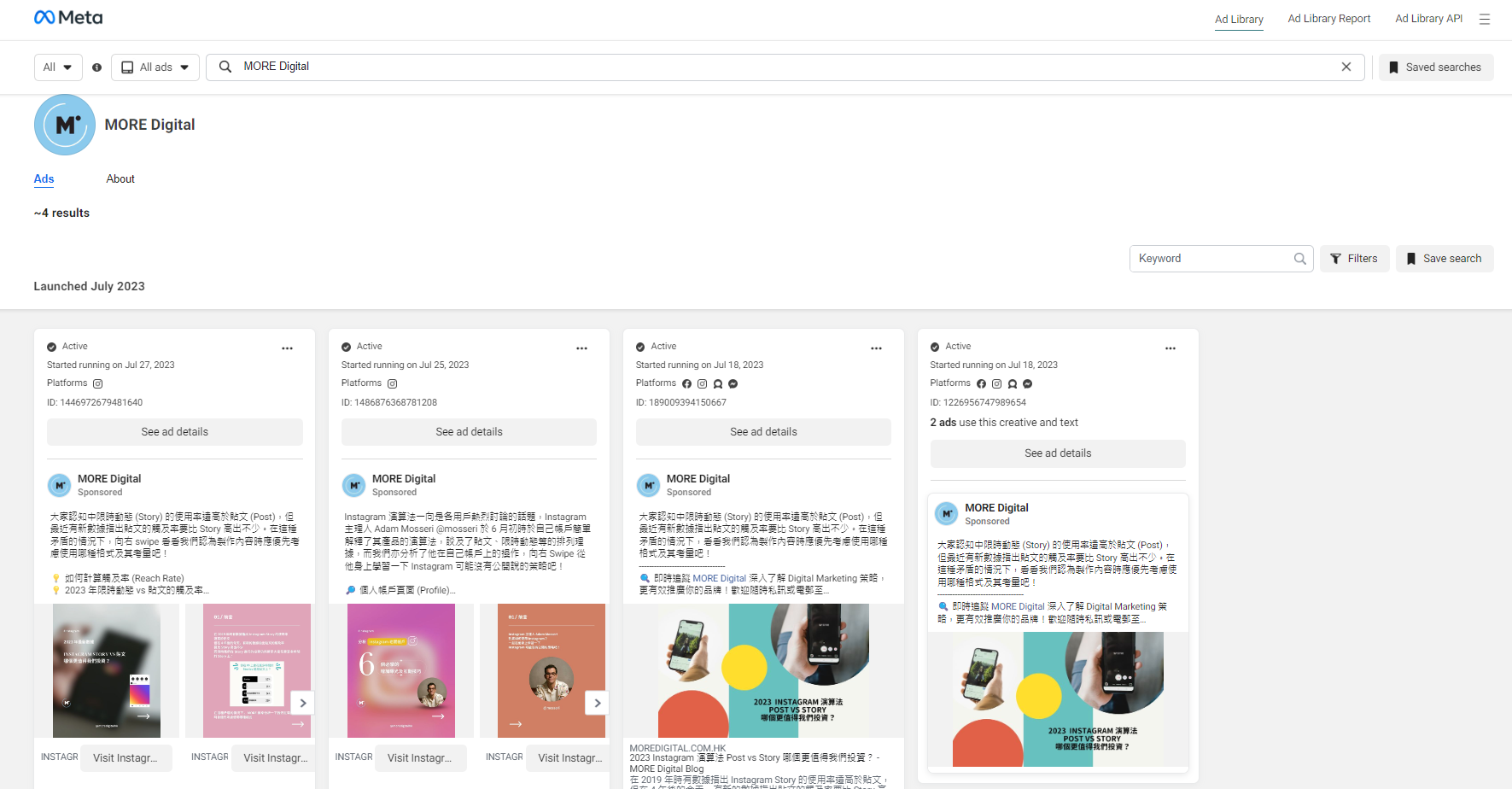Click Audience Network icon on ad 189009394150667
This screenshot has width=1512, height=789.
point(718,384)
